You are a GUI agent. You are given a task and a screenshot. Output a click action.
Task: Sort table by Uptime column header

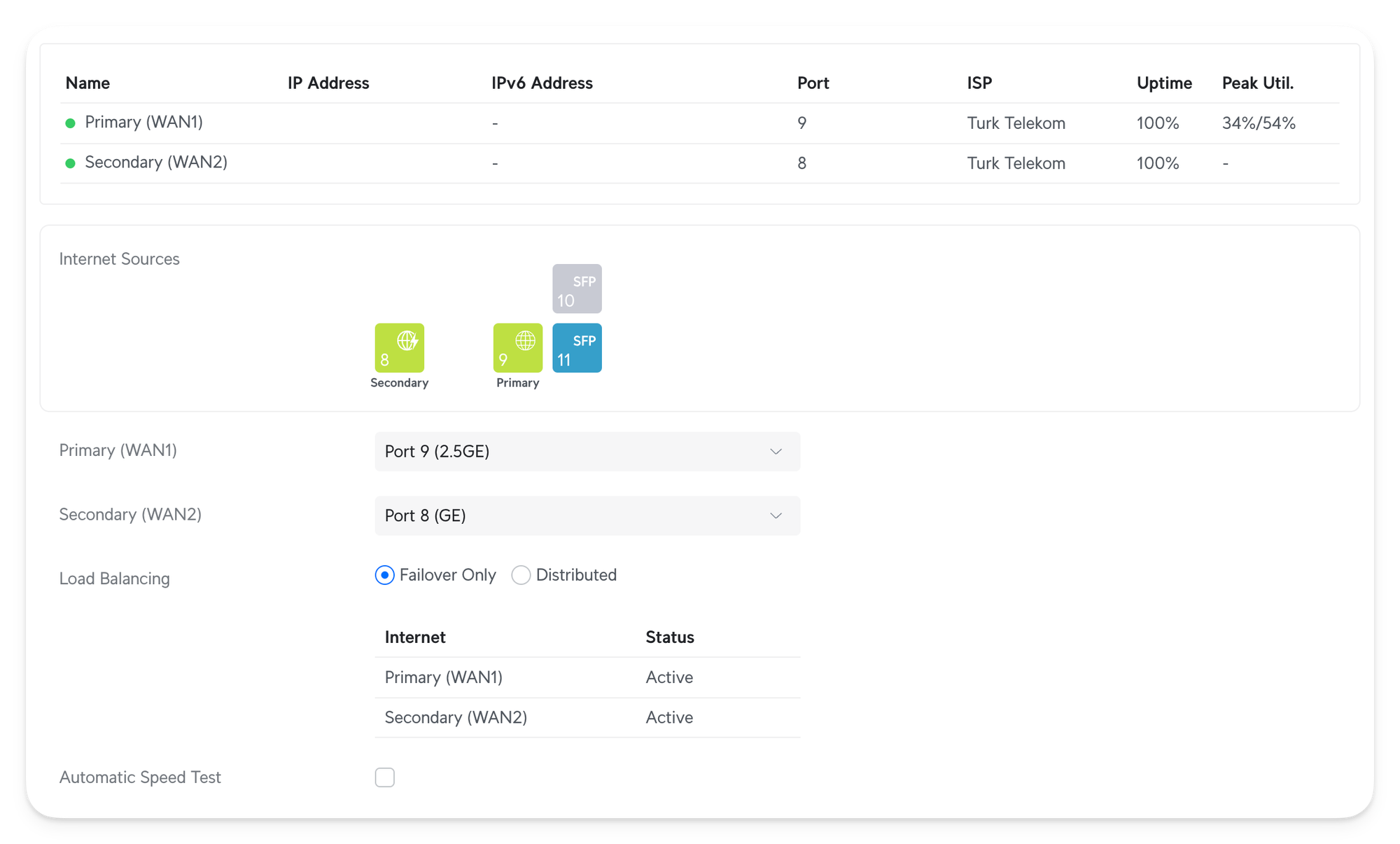pyautogui.click(x=1163, y=83)
